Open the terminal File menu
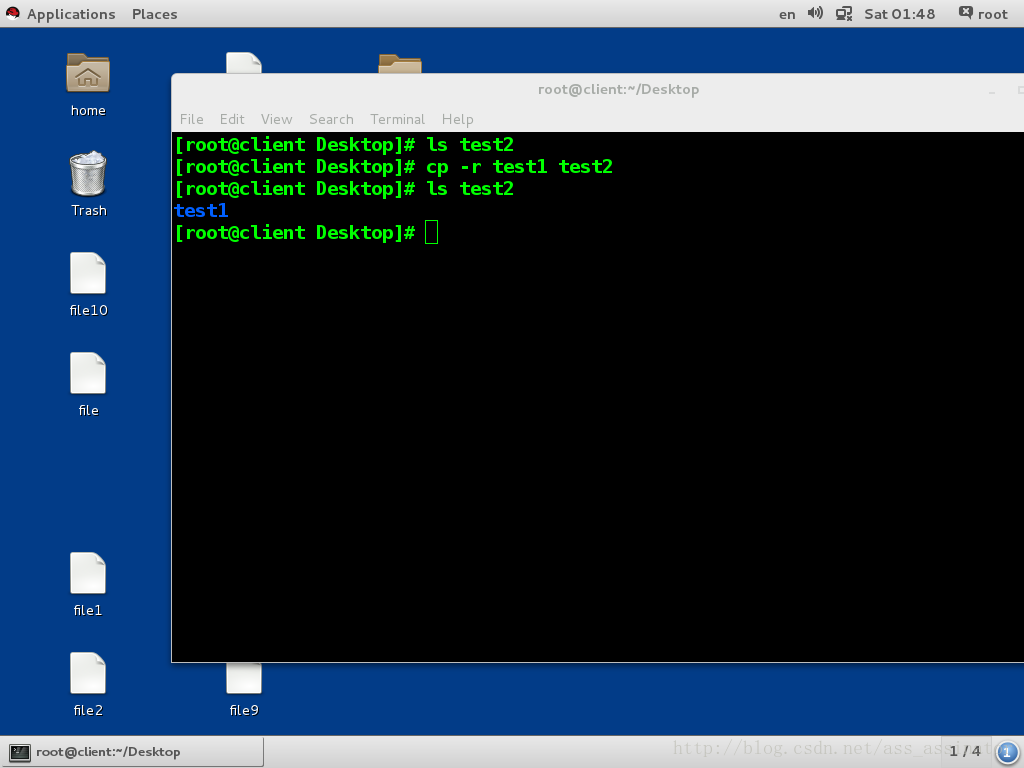This screenshot has width=1024, height=768. (x=191, y=119)
